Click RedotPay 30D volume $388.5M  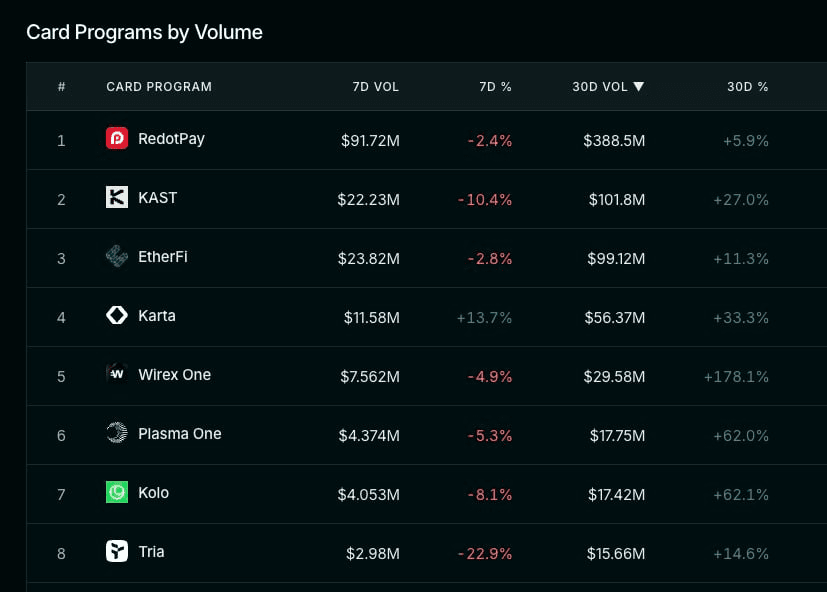click(614, 141)
